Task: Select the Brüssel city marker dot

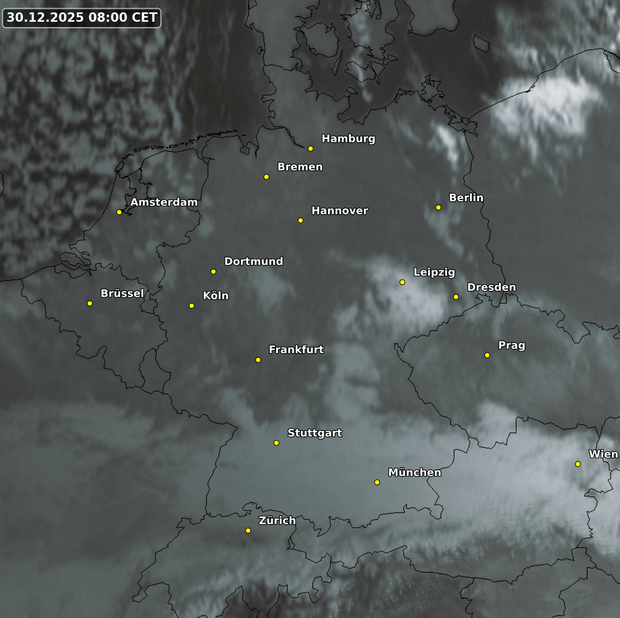Action: [x=90, y=303]
